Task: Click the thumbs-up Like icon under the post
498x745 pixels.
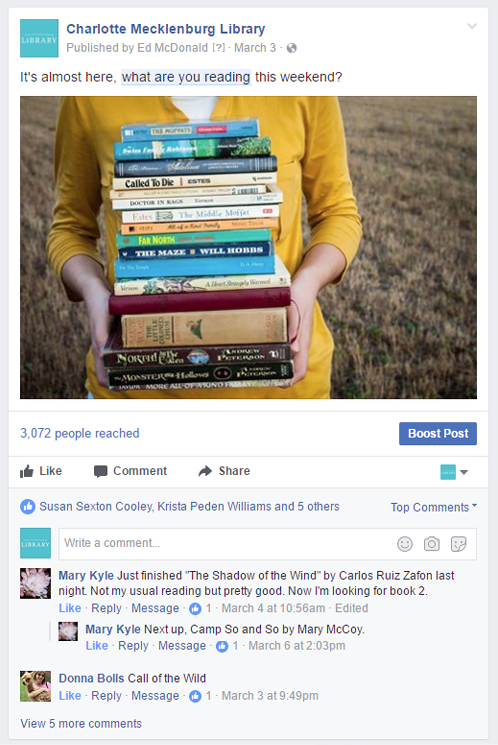Action: click(x=27, y=471)
